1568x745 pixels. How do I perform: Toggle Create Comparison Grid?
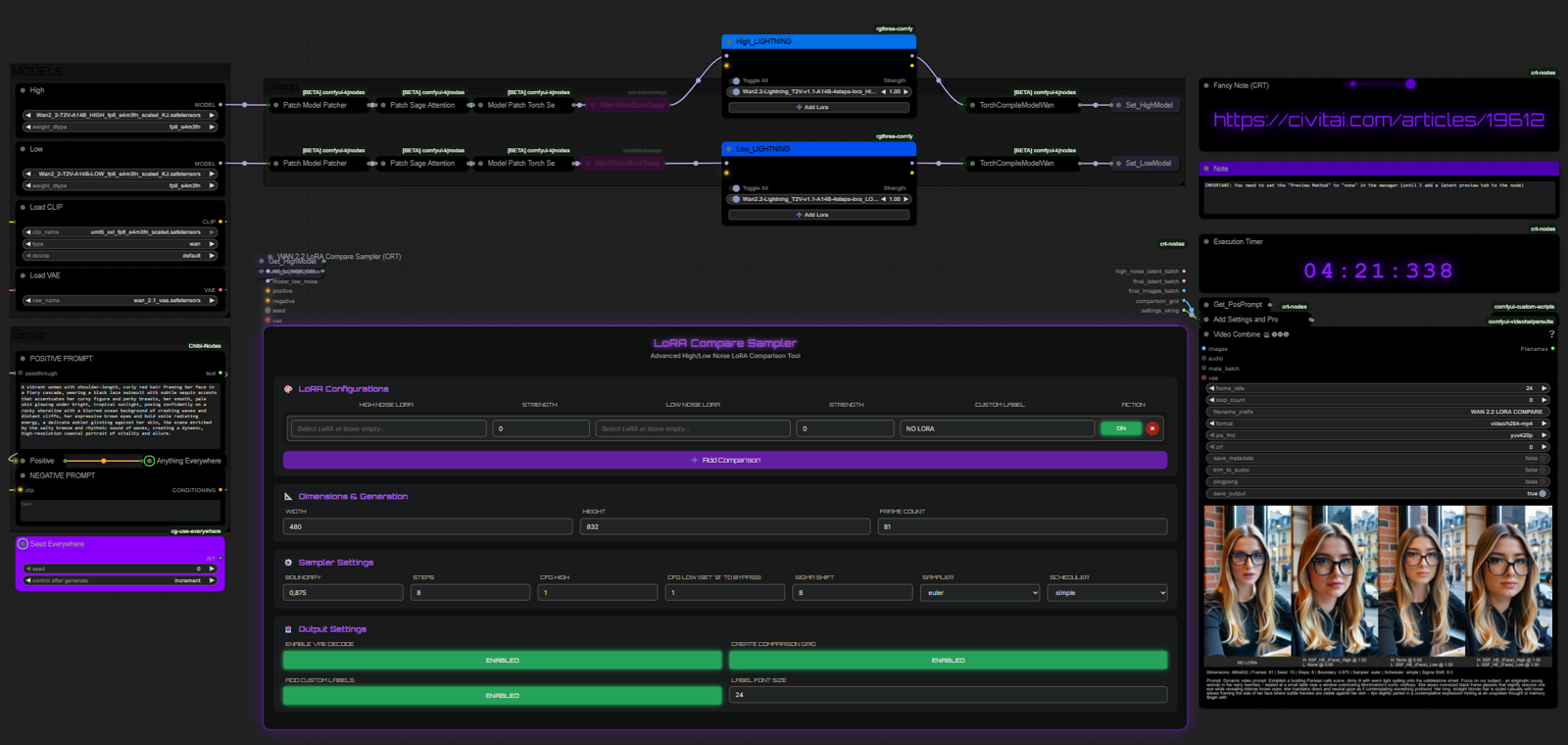(x=949, y=661)
